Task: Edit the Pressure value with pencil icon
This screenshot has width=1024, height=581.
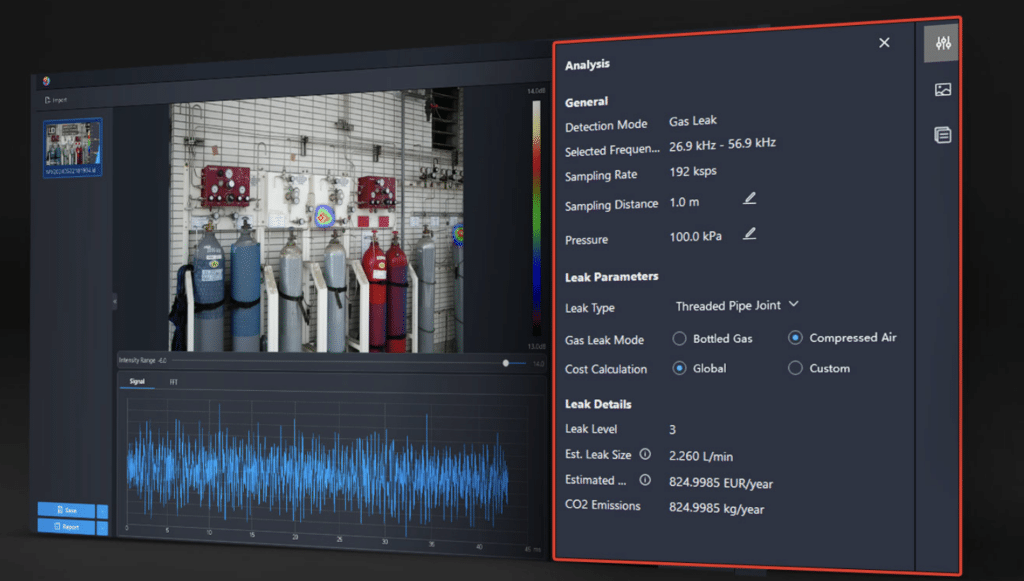Action: [750, 234]
